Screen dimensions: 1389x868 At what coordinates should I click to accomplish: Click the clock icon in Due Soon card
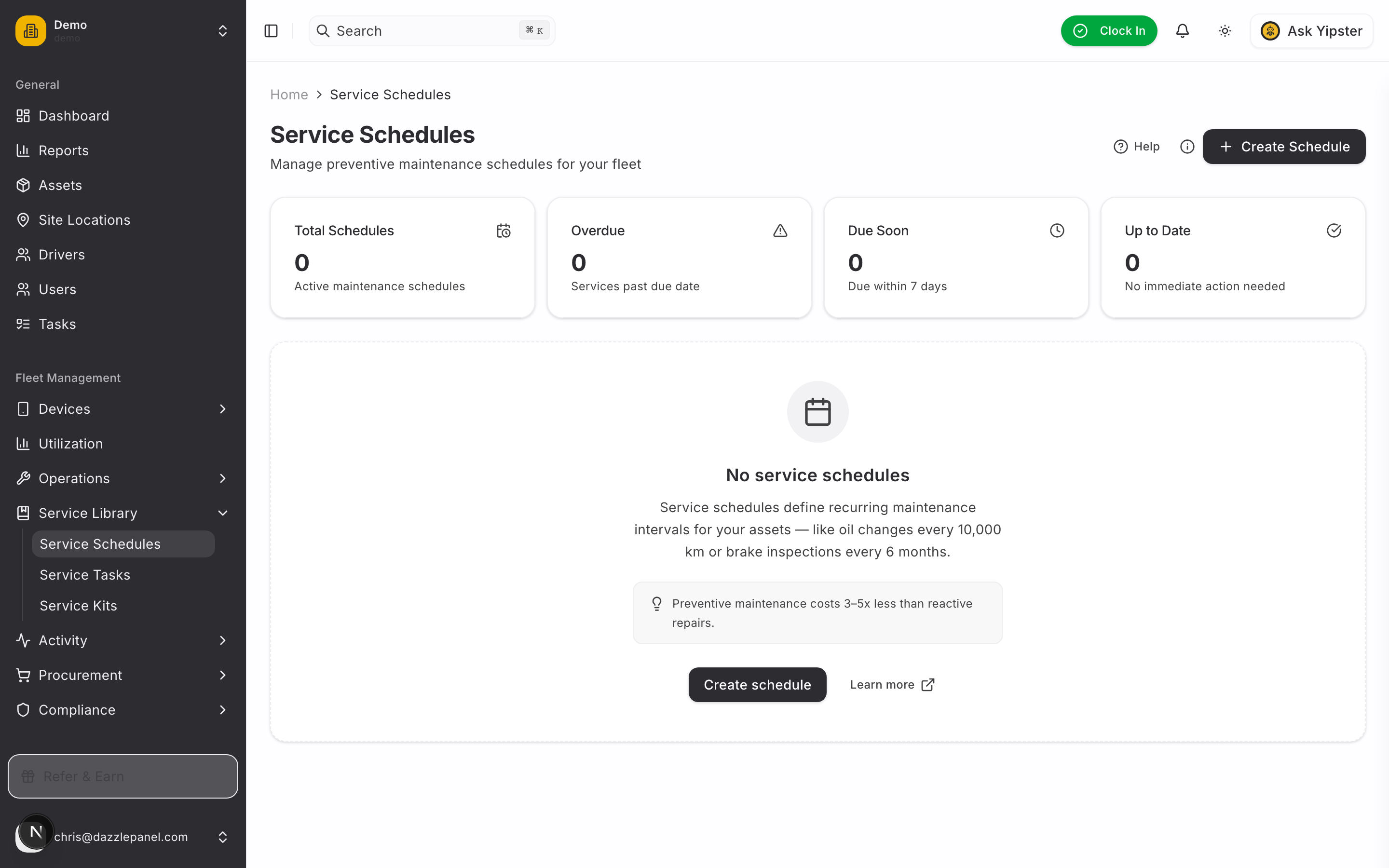point(1057,231)
